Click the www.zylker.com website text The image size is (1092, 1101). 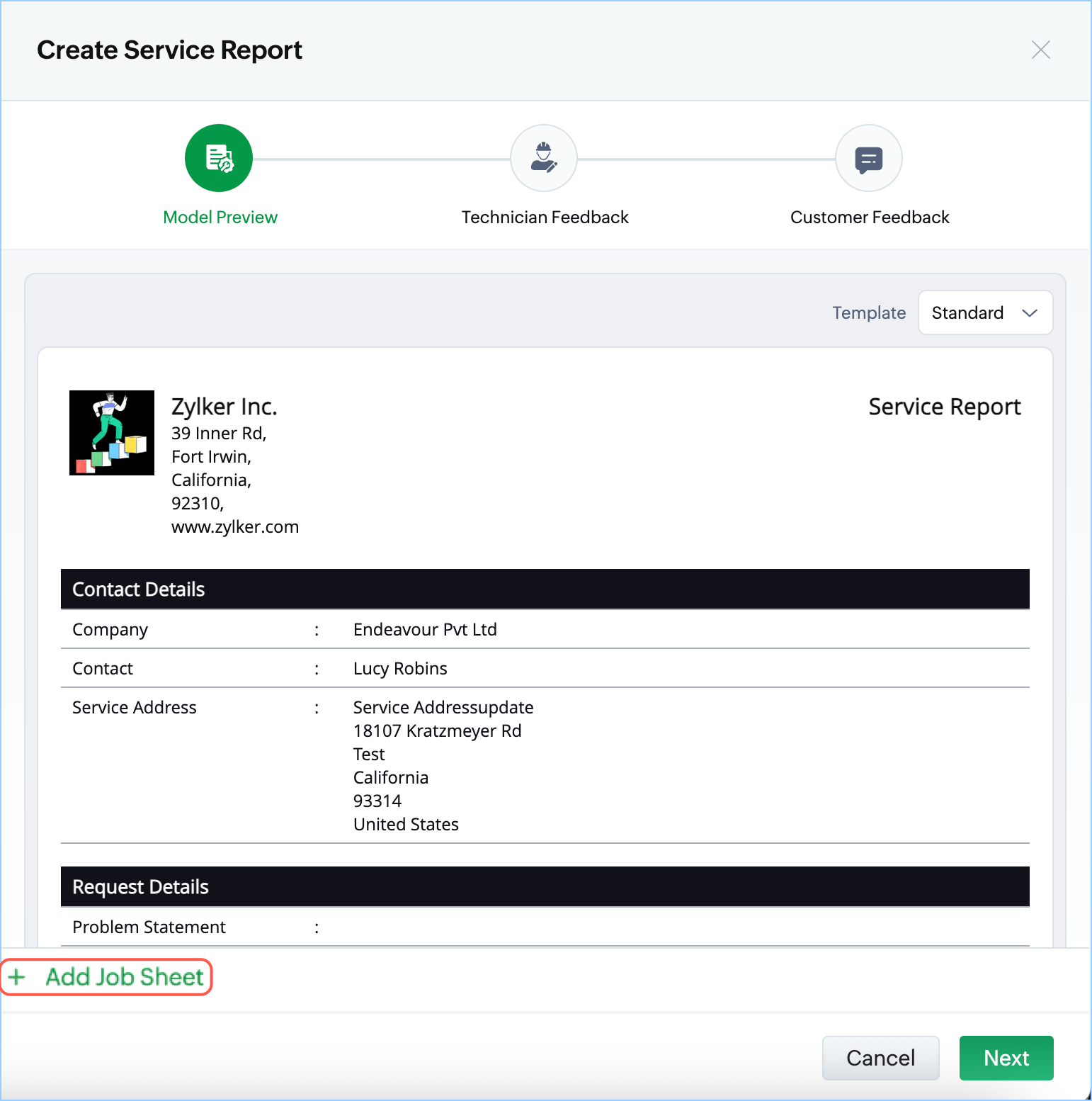point(235,527)
